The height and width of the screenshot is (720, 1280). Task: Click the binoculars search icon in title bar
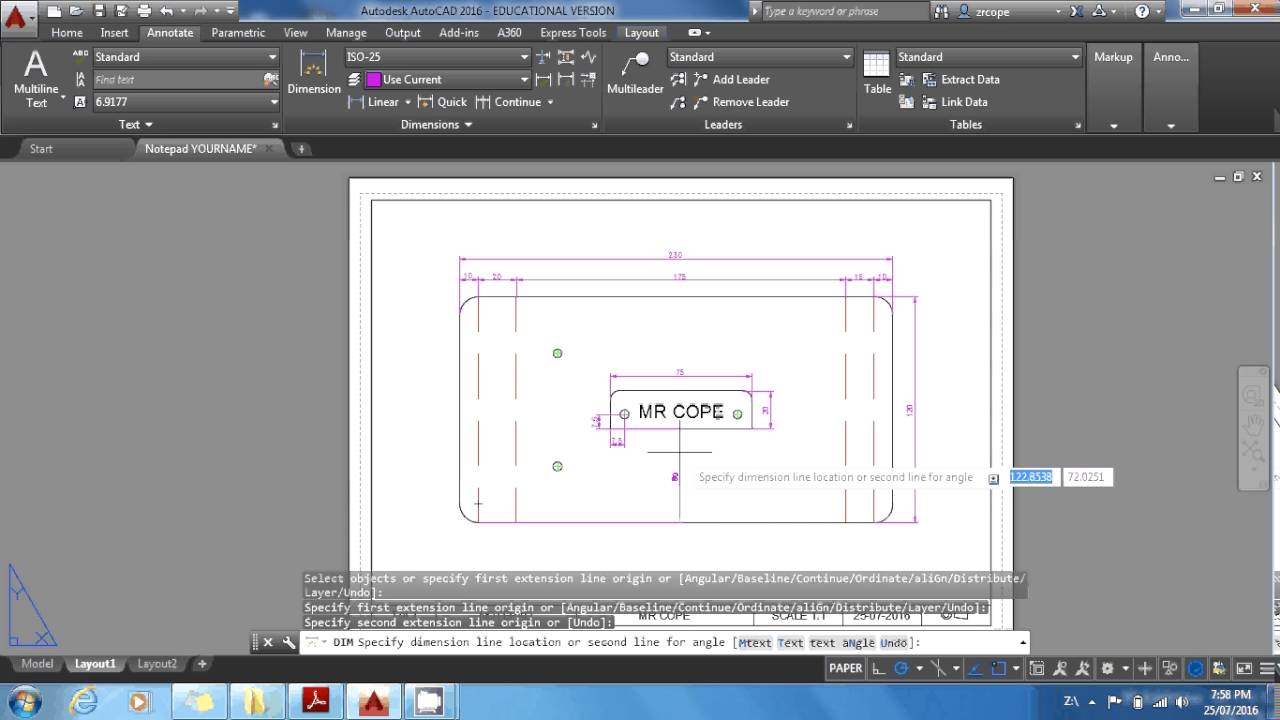[x=942, y=11]
